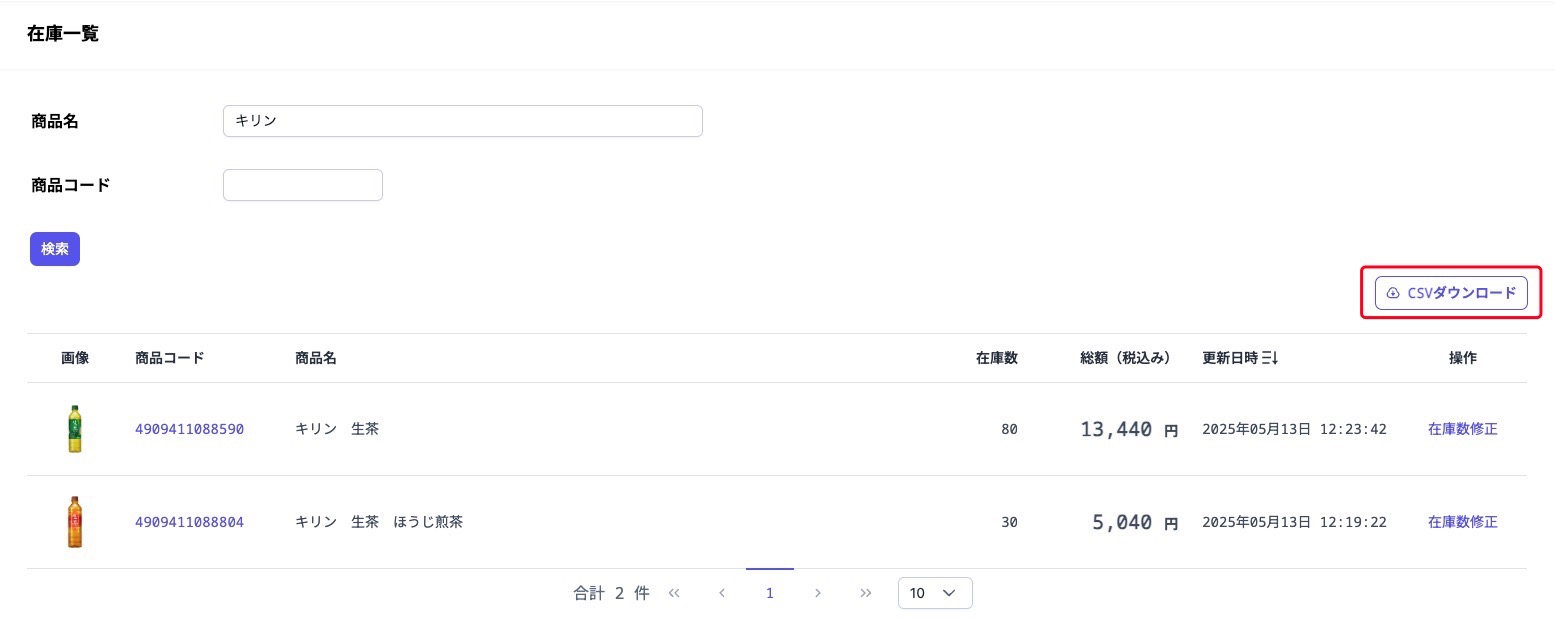Click the 在庫数 column header

[x=996, y=358]
